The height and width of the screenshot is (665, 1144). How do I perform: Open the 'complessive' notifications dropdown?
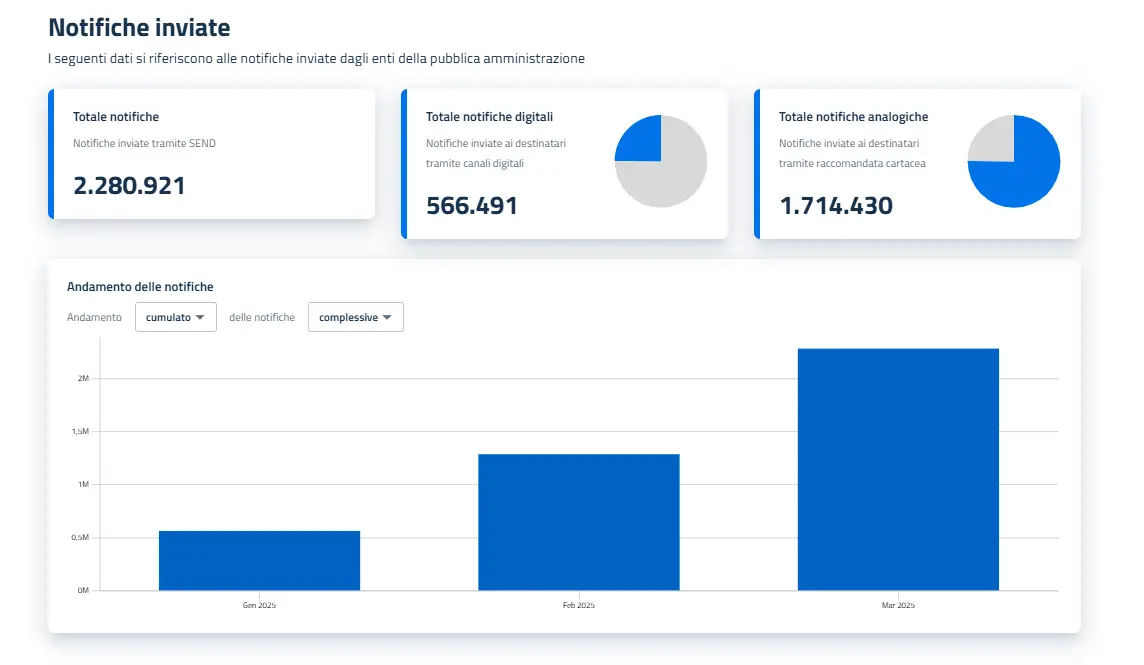(x=355, y=317)
